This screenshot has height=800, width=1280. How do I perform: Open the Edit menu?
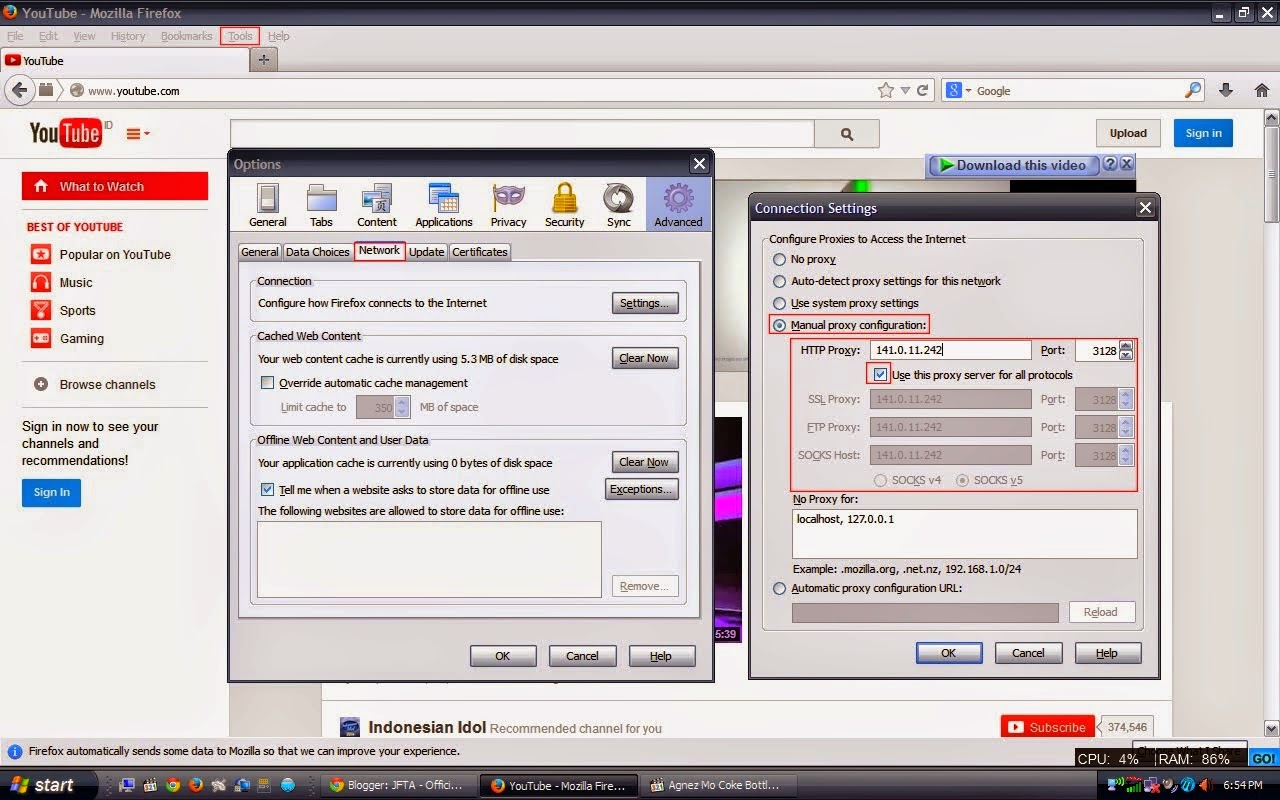(48, 36)
